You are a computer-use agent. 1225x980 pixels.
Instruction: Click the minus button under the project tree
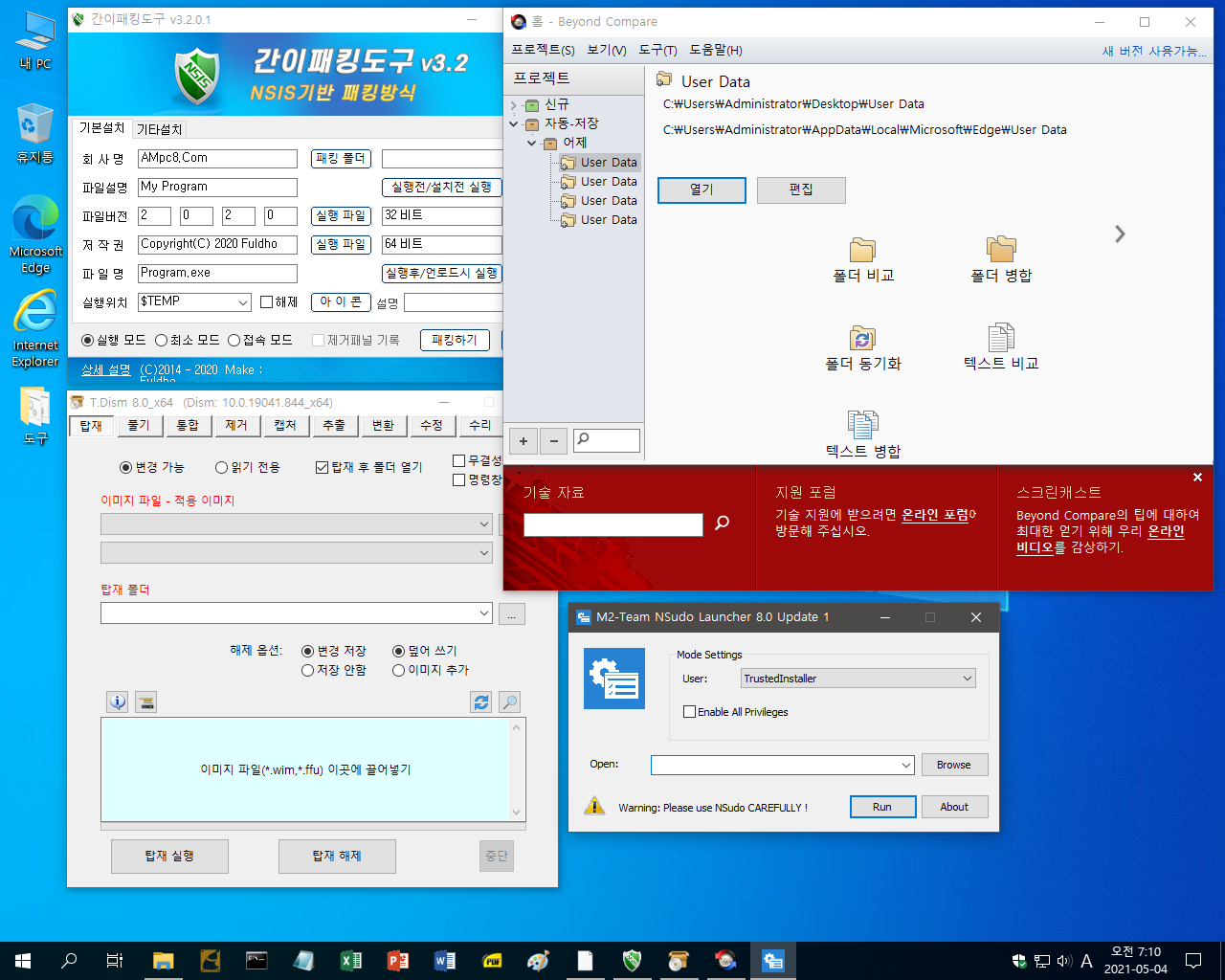point(554,441)
